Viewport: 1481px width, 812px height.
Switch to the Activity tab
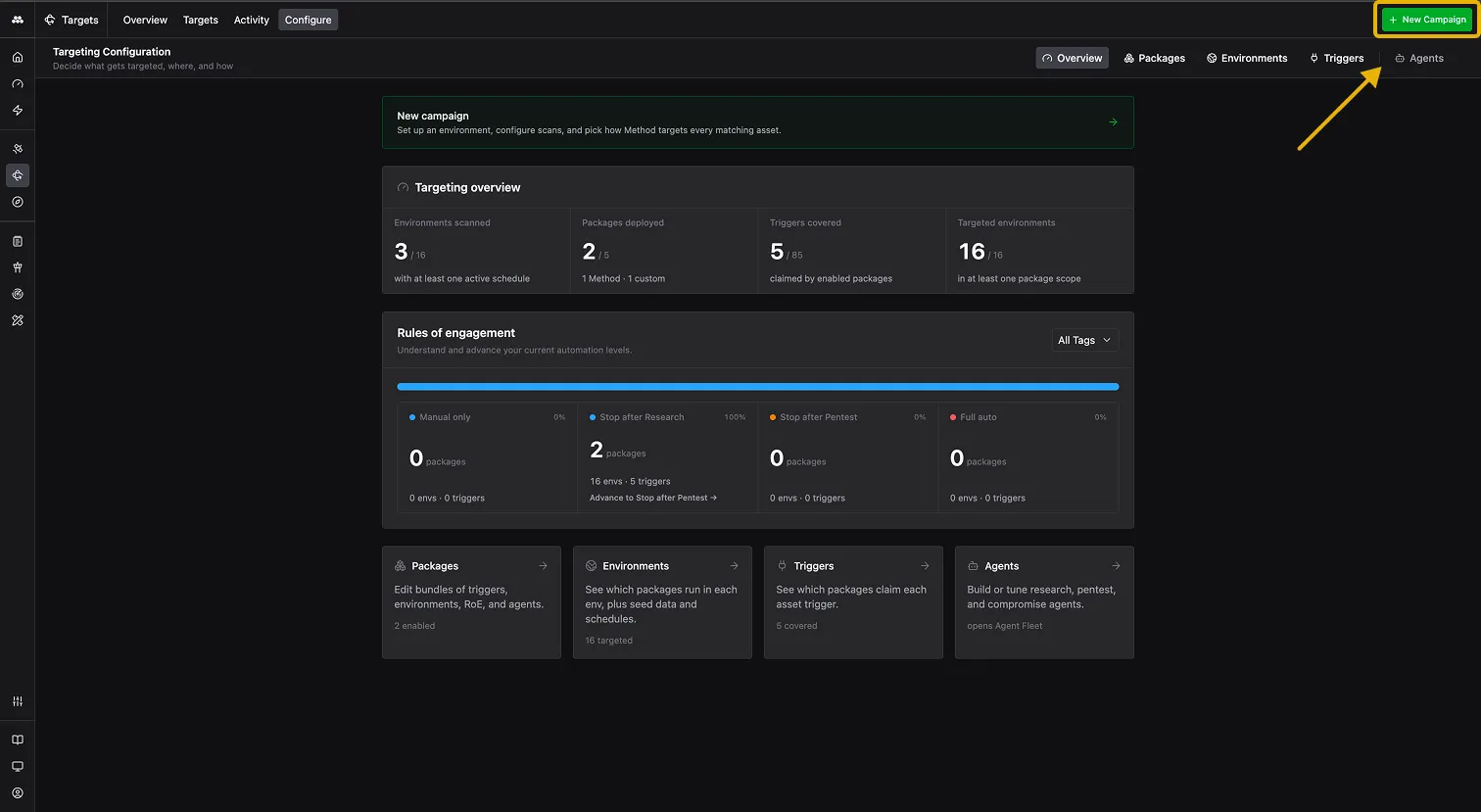click(x=252, y=20)
